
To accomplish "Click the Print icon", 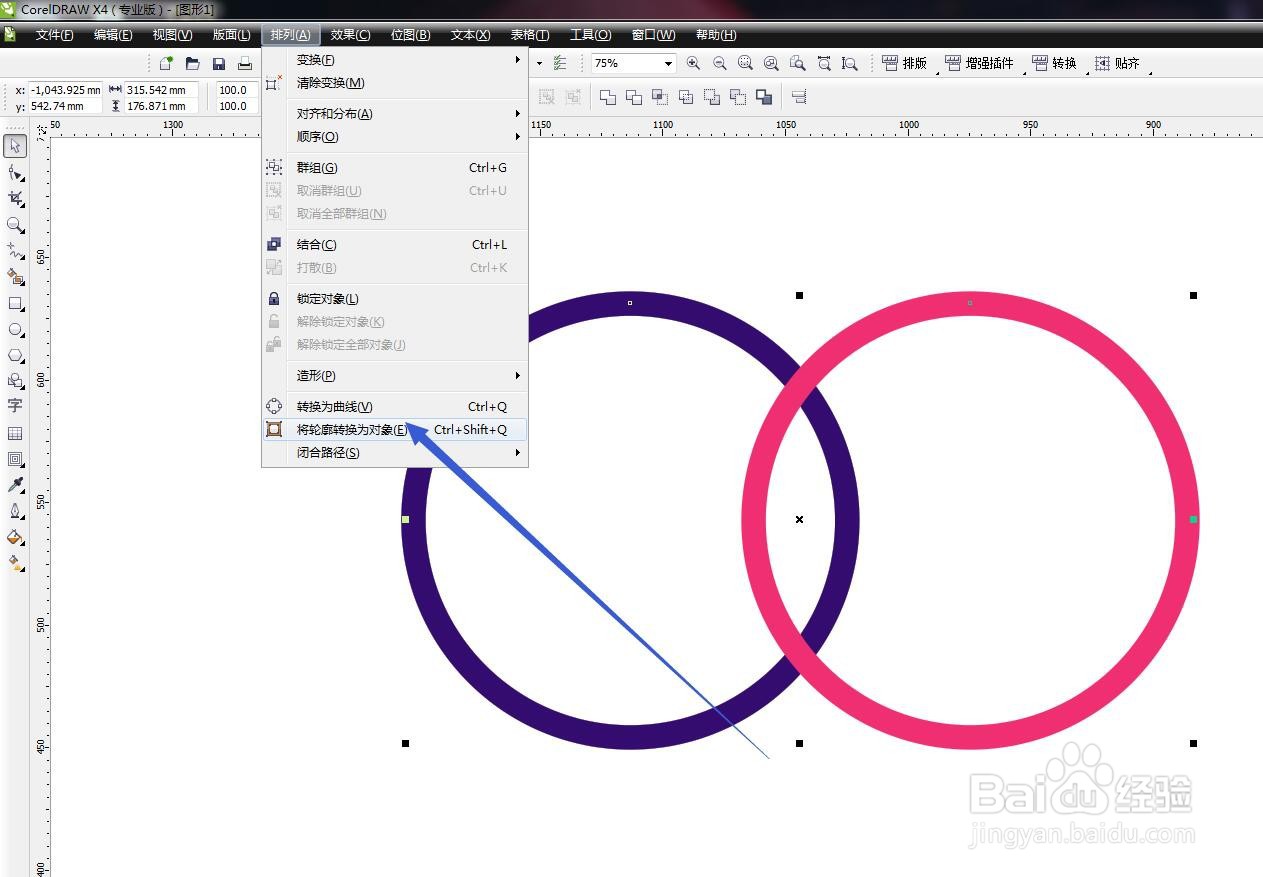I will [x=245, y=63].
